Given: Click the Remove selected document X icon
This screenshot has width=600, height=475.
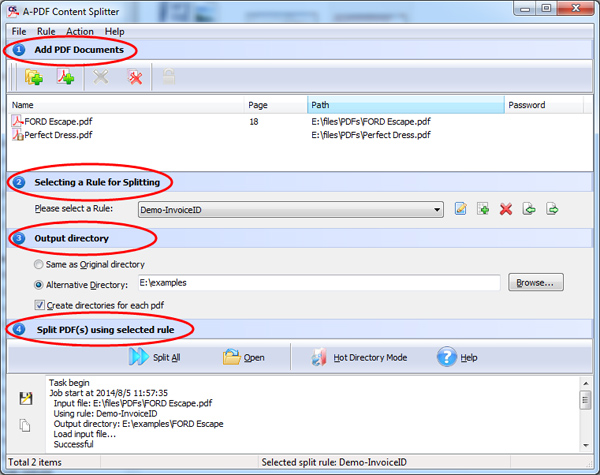Looking at the screenshot, I should tap(101, 77).
